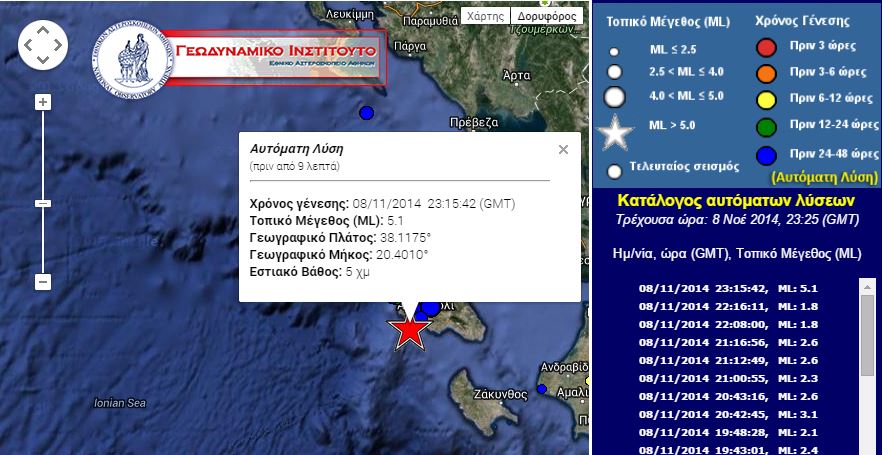Click the yellow Πριν 6-12 ώρες legend swatch

tap(766, 100)
